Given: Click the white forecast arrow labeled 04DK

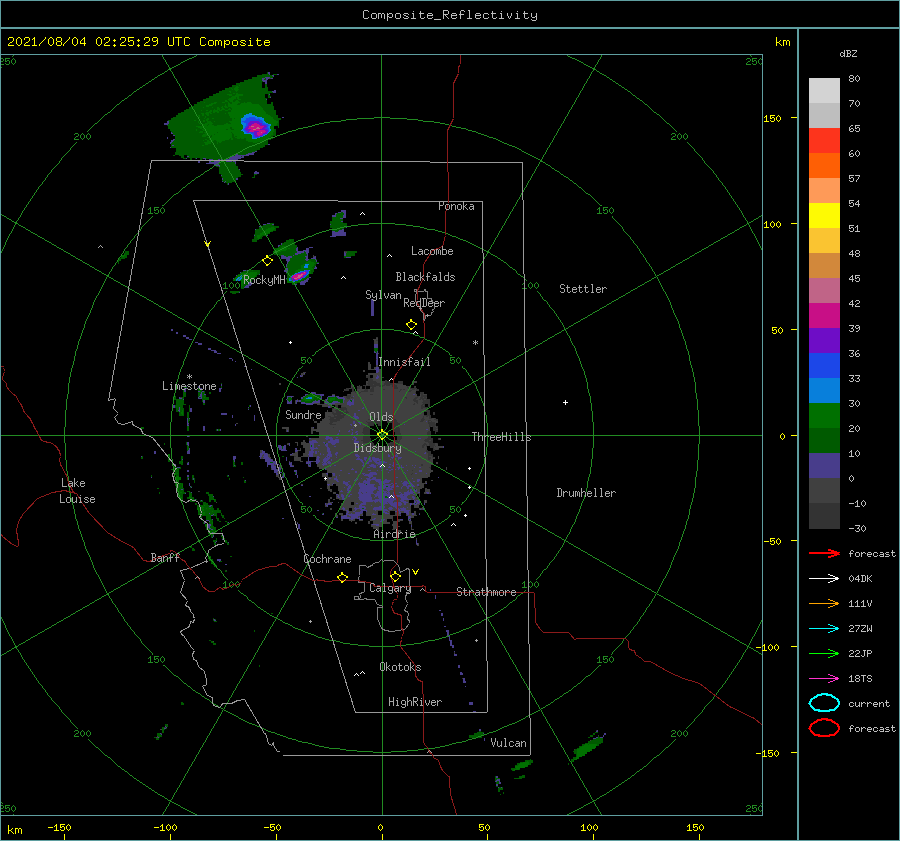Looking at the screenshot, I should [824, 579].
